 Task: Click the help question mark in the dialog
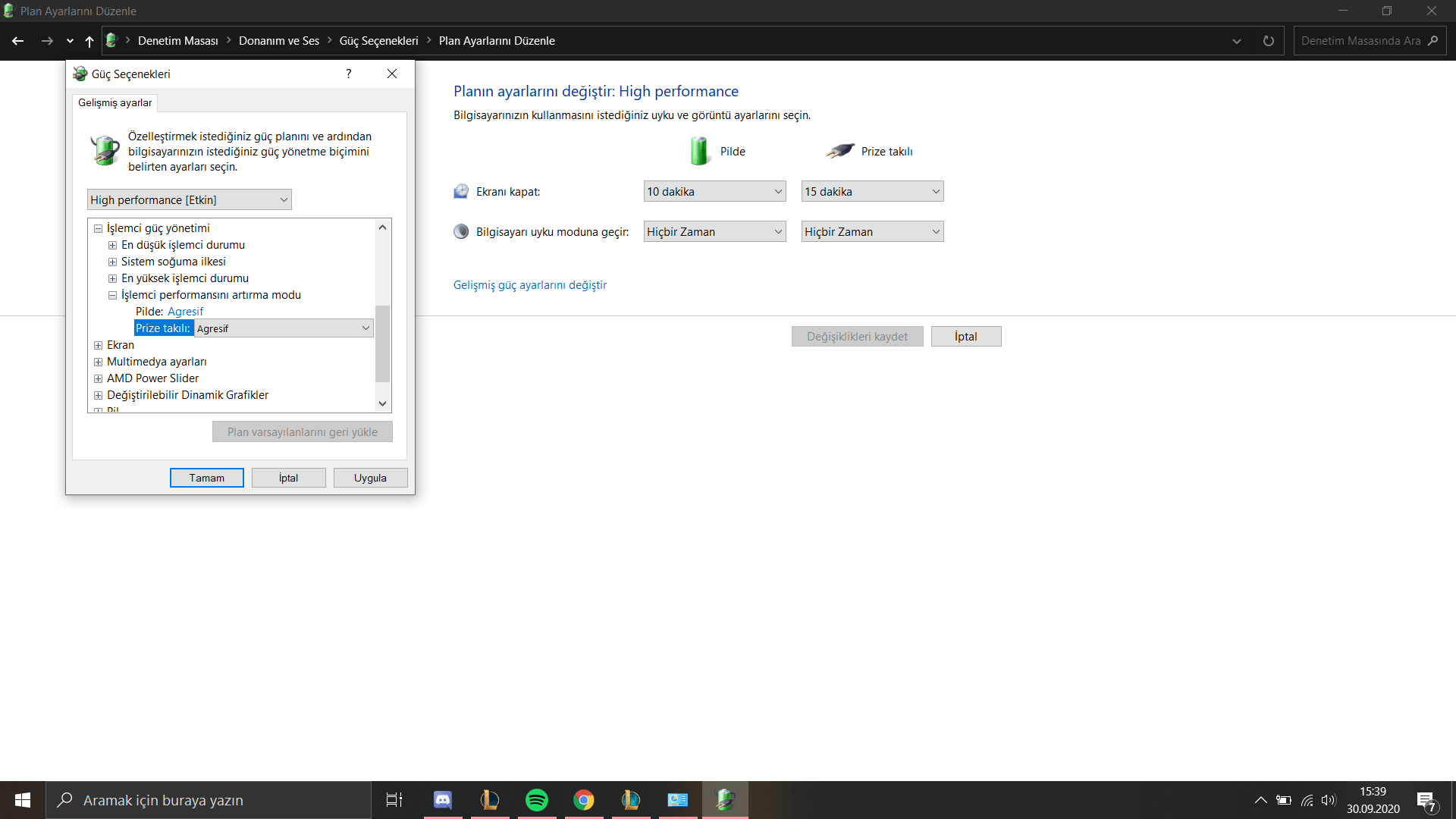click(349, 74)
